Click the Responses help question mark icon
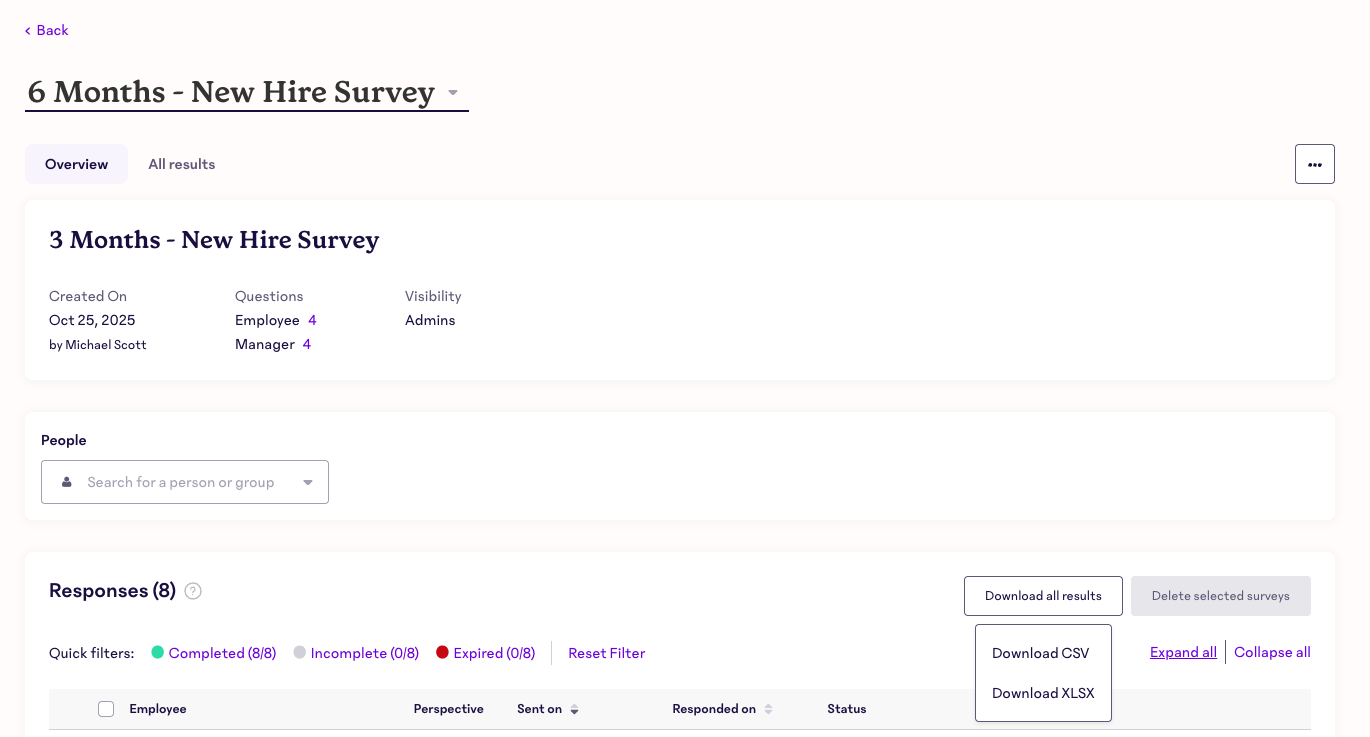Screen dimensions: 1370x737 (193, 591)
